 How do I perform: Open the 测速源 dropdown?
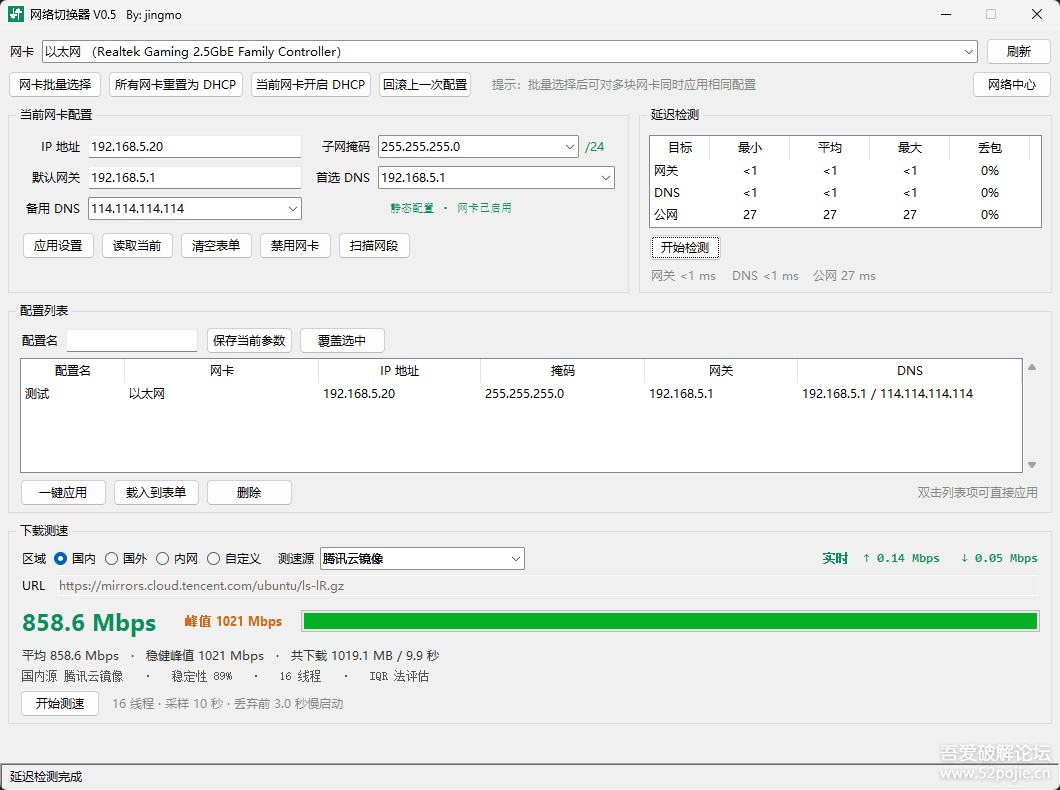516,559
